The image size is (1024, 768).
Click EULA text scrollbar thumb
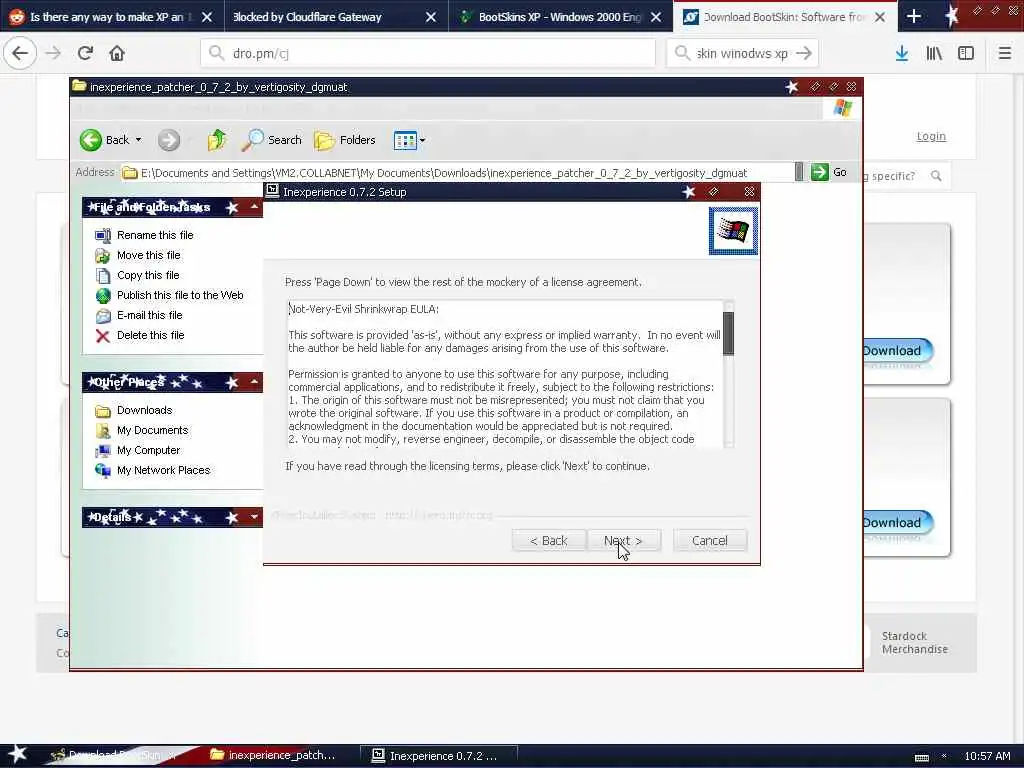[x=728, y=334]
